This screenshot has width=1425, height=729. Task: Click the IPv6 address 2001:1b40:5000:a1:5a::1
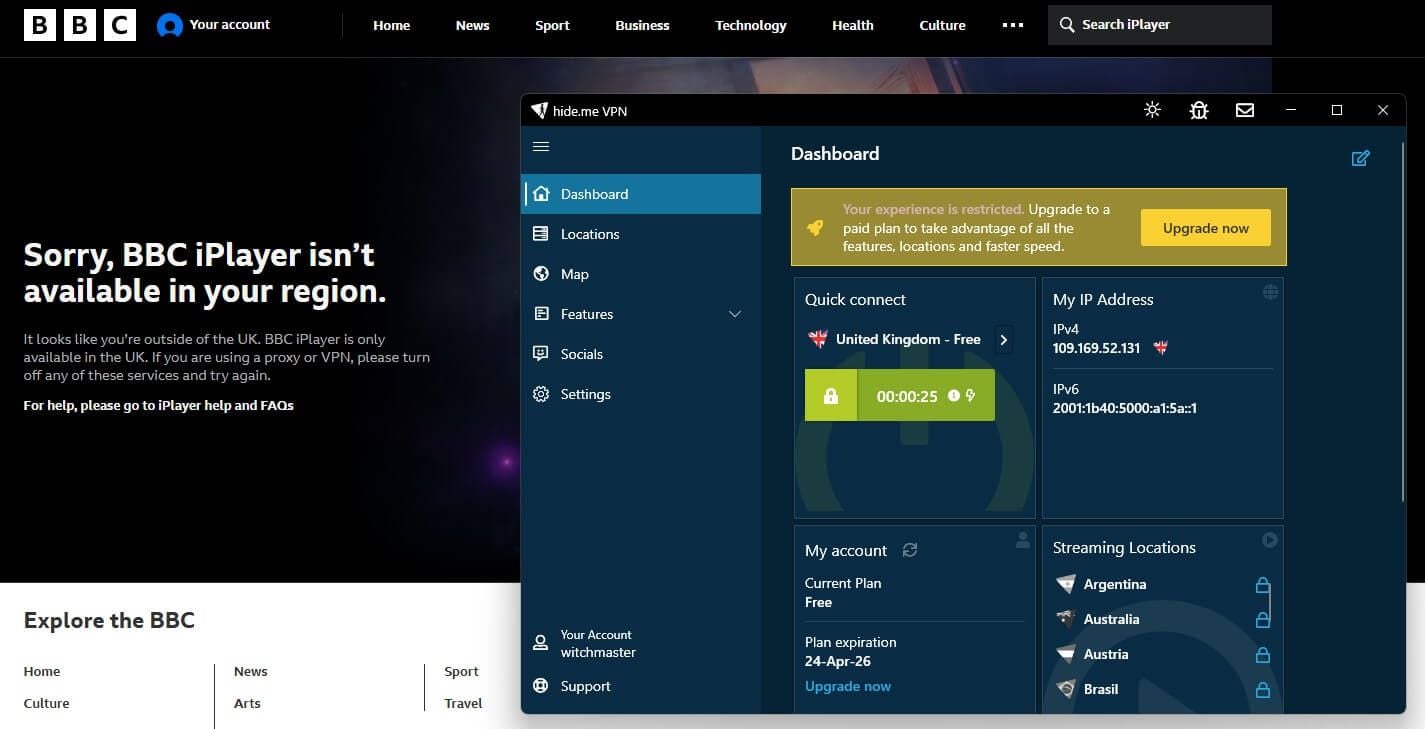pos(1125,408)
